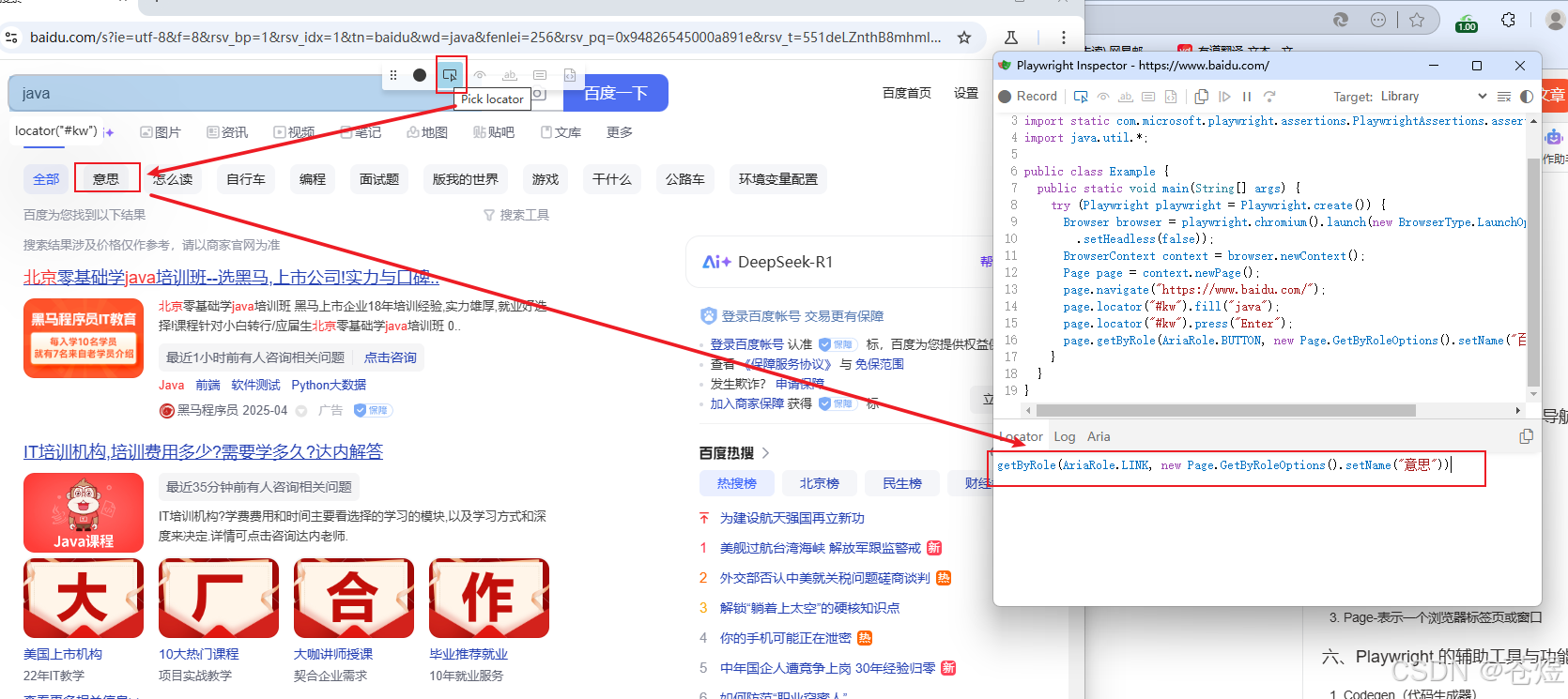
Task: Activate Pick locator in the Inspector toolbar
Action: [x=1081, y=97]
